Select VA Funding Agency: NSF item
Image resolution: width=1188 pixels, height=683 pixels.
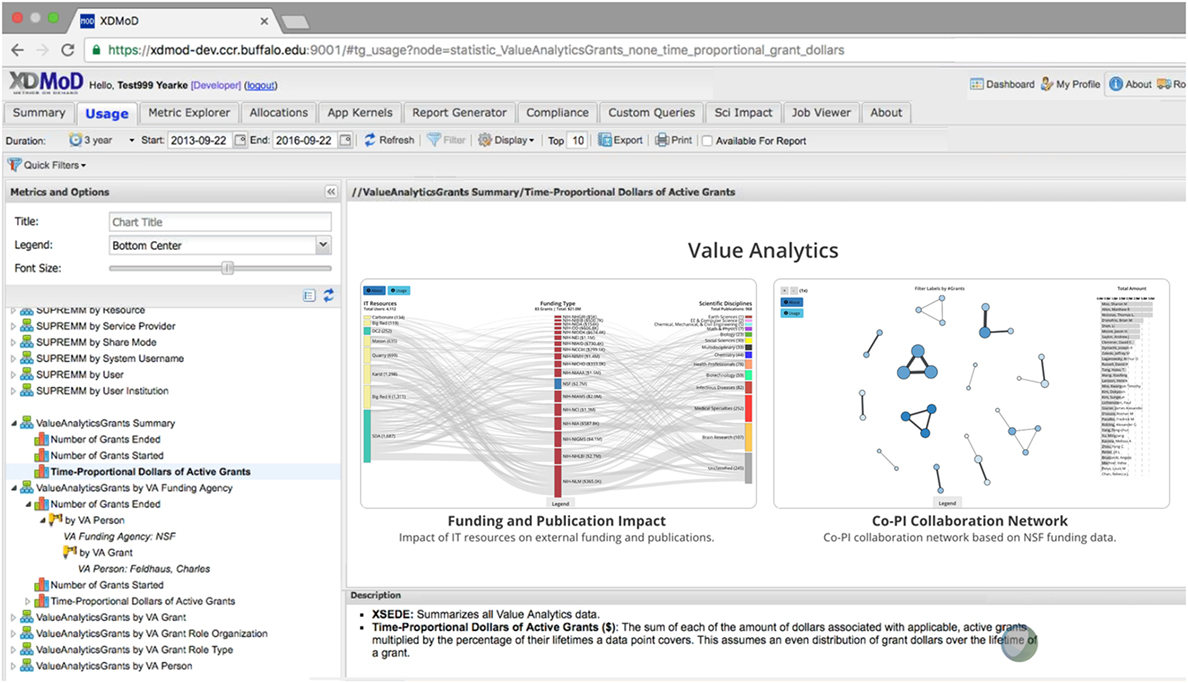coord(120,536)
